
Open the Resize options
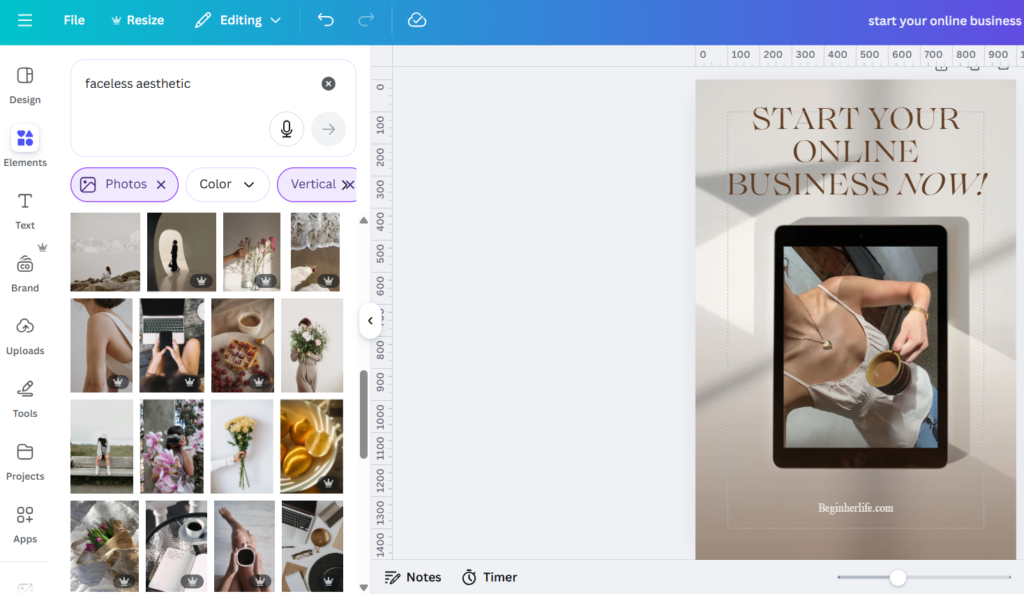coord(137,20)
